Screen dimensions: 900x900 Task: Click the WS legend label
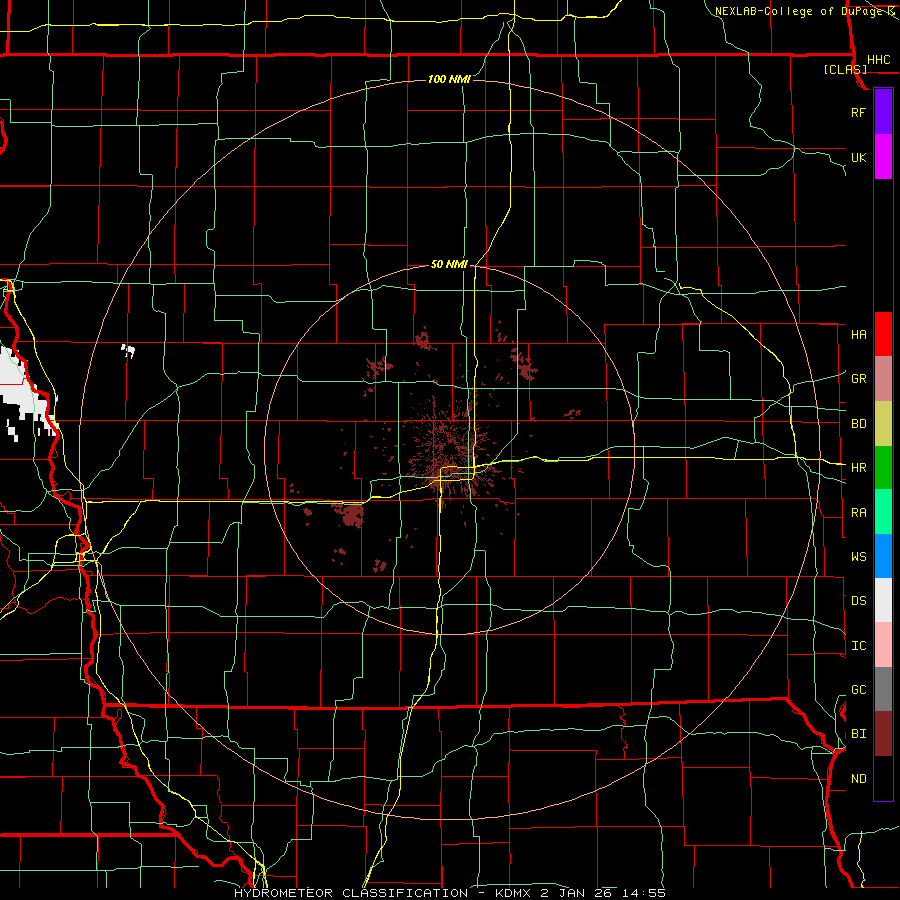coord(859,556)
